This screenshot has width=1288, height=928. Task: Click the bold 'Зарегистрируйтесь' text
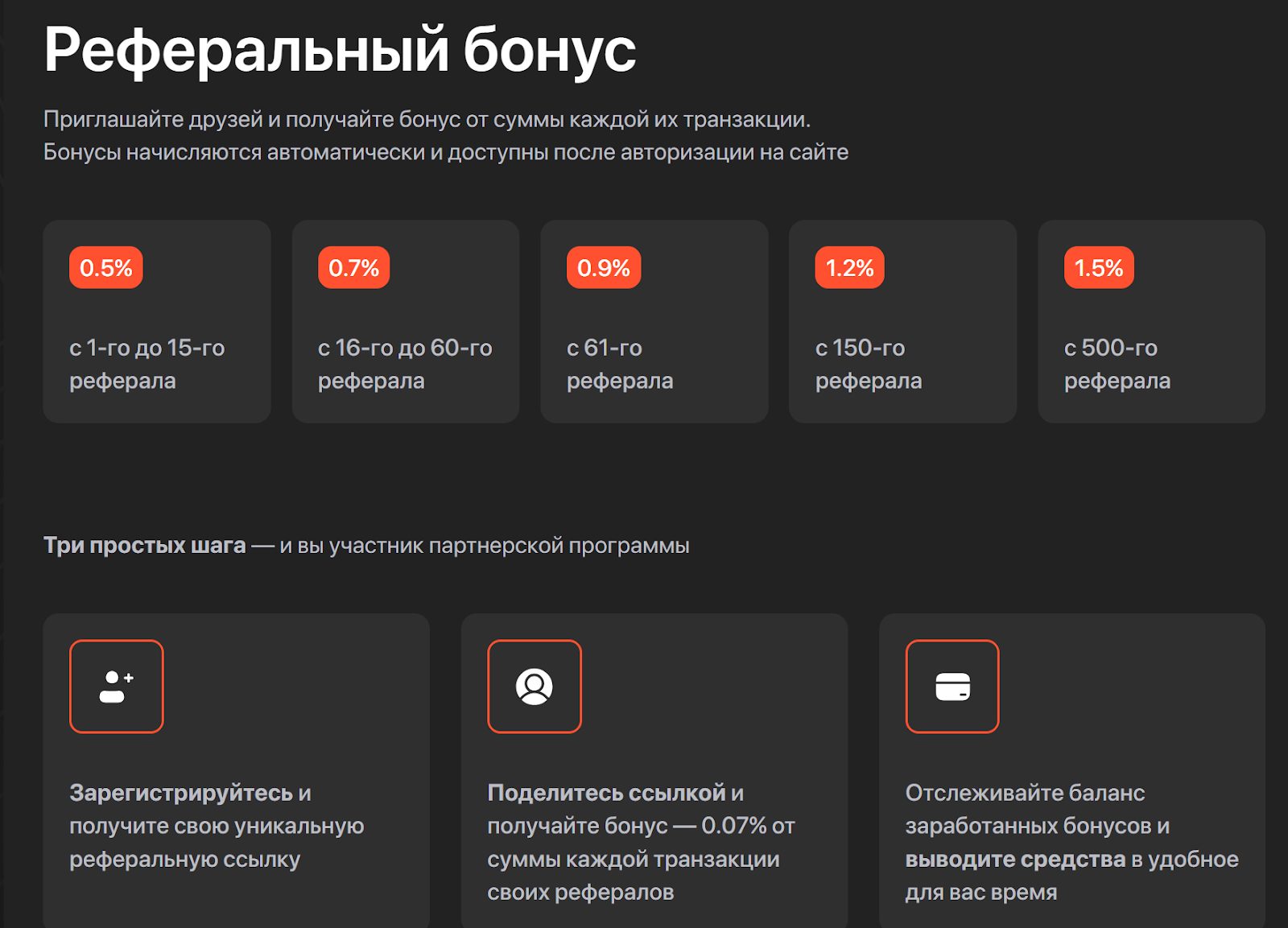(x=181, y=793)
